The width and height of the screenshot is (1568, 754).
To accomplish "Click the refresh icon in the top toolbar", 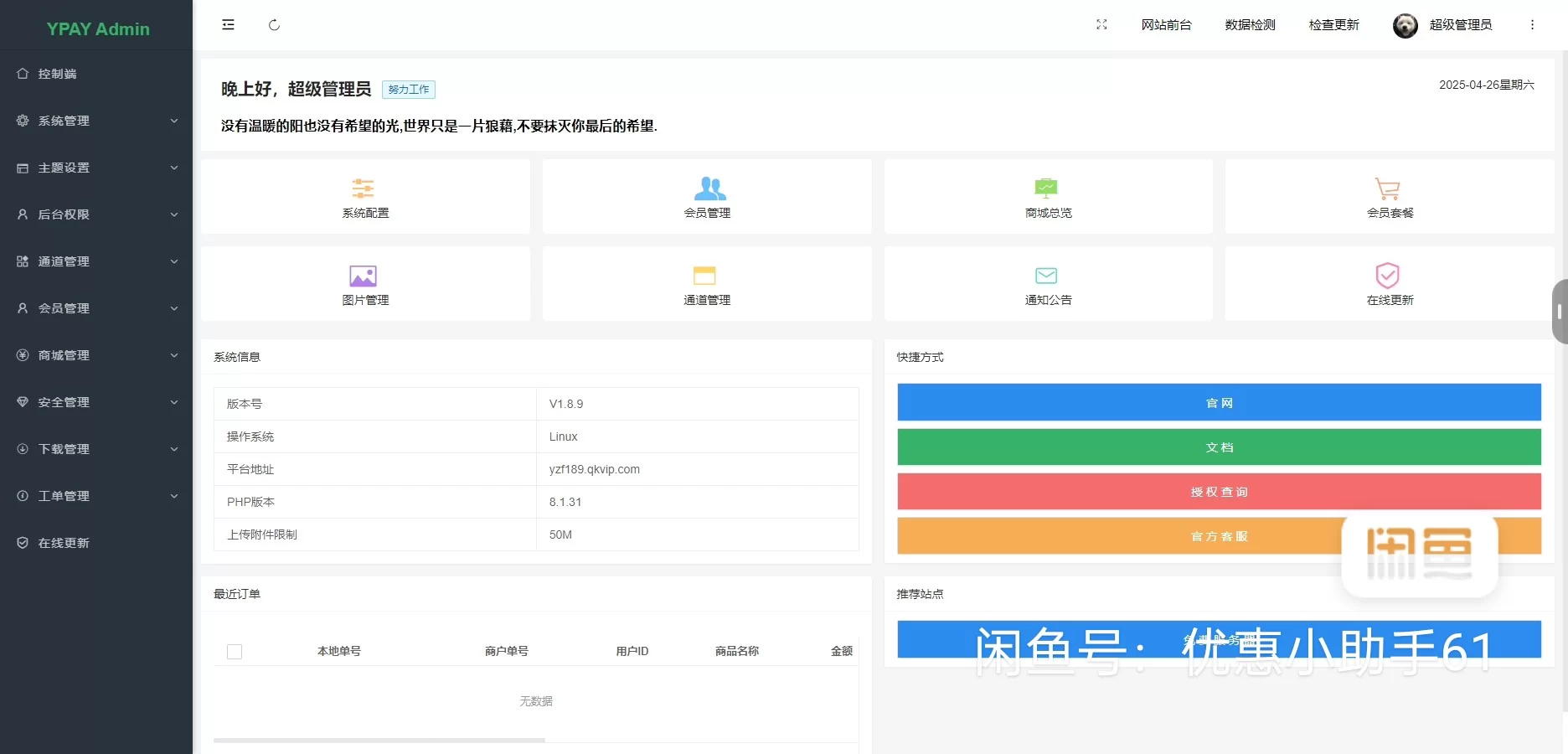I will tap(274, 24).
